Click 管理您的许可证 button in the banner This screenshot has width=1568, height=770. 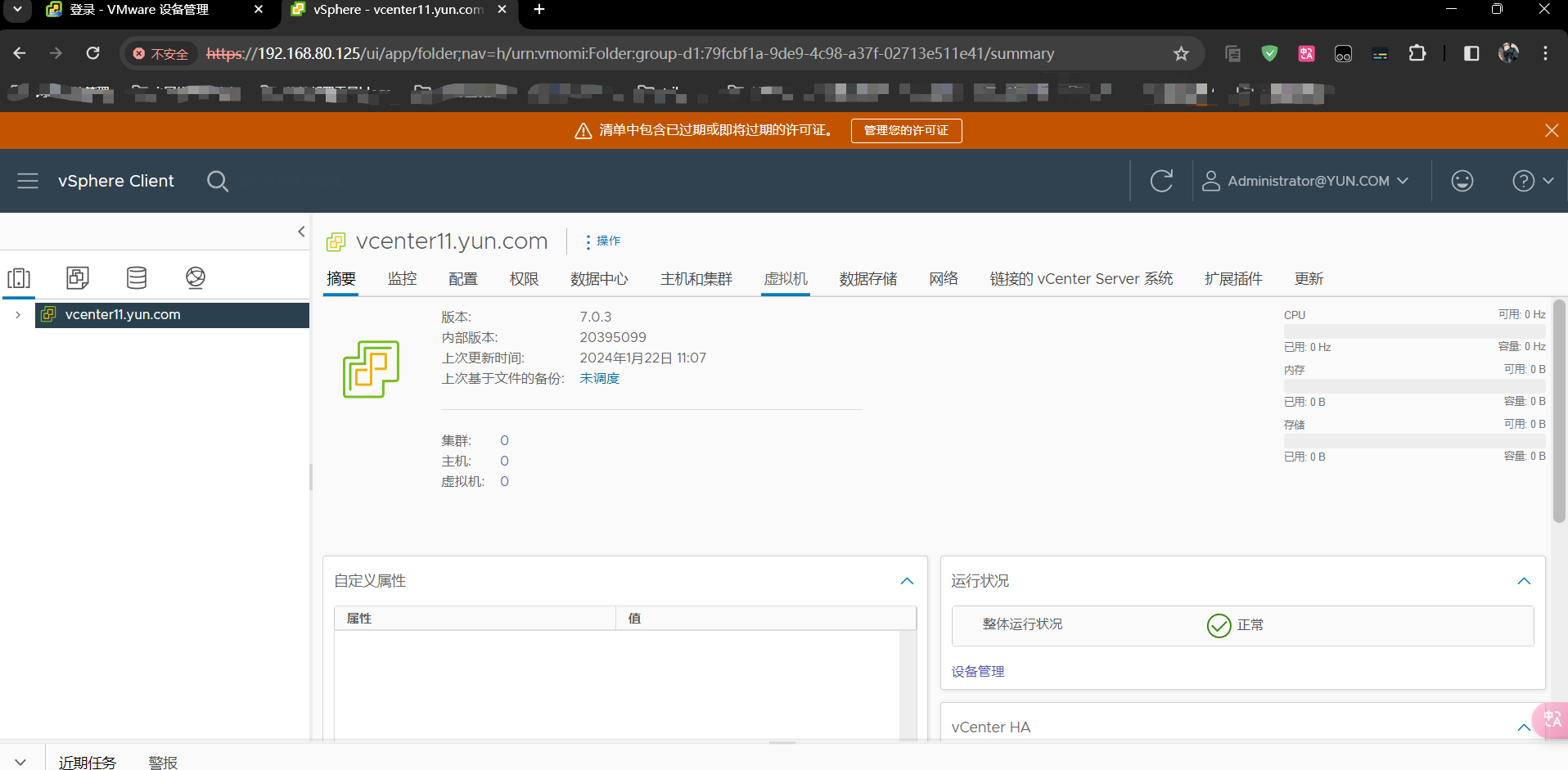point(907,131)
